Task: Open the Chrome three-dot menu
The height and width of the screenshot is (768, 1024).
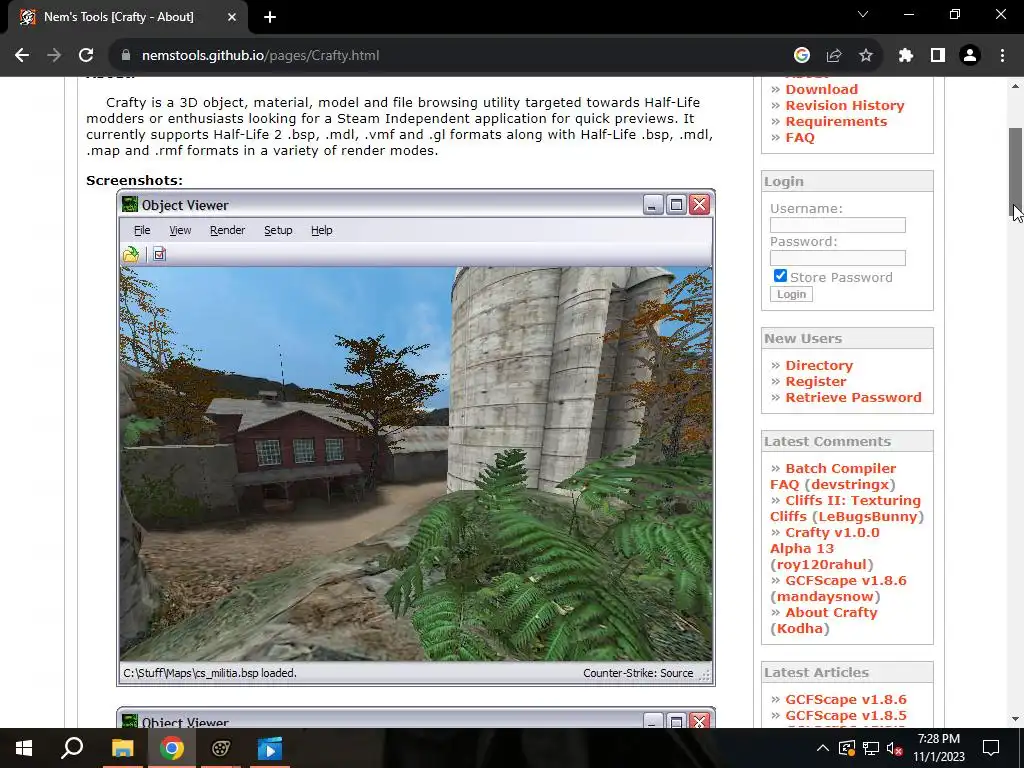Action: pyautogui.click(x=1002, y=56)
